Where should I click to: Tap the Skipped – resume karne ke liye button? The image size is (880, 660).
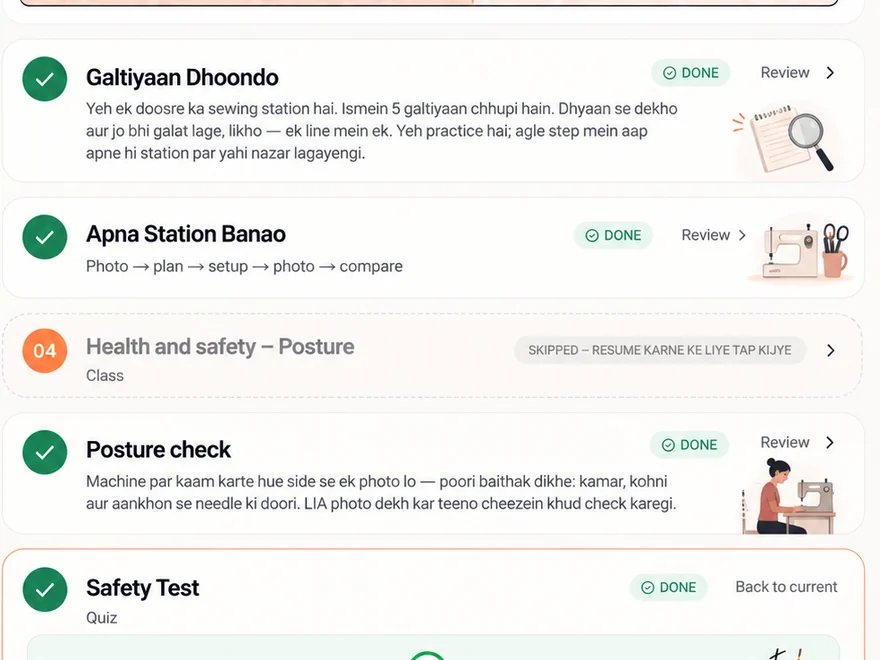(660, 350)
